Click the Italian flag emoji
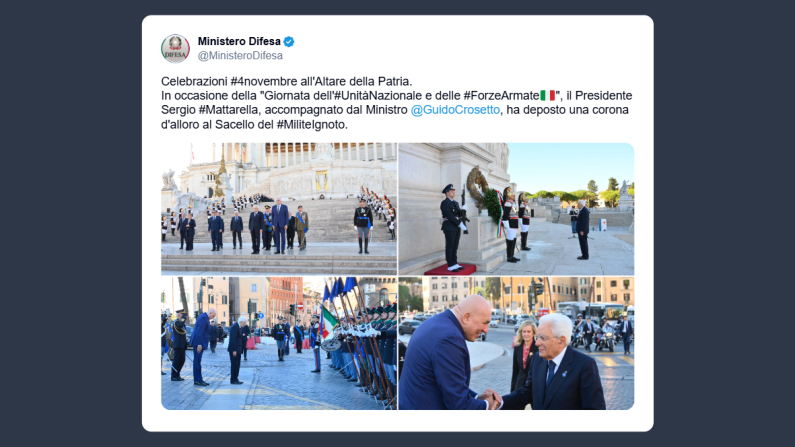 coord(548,96)
